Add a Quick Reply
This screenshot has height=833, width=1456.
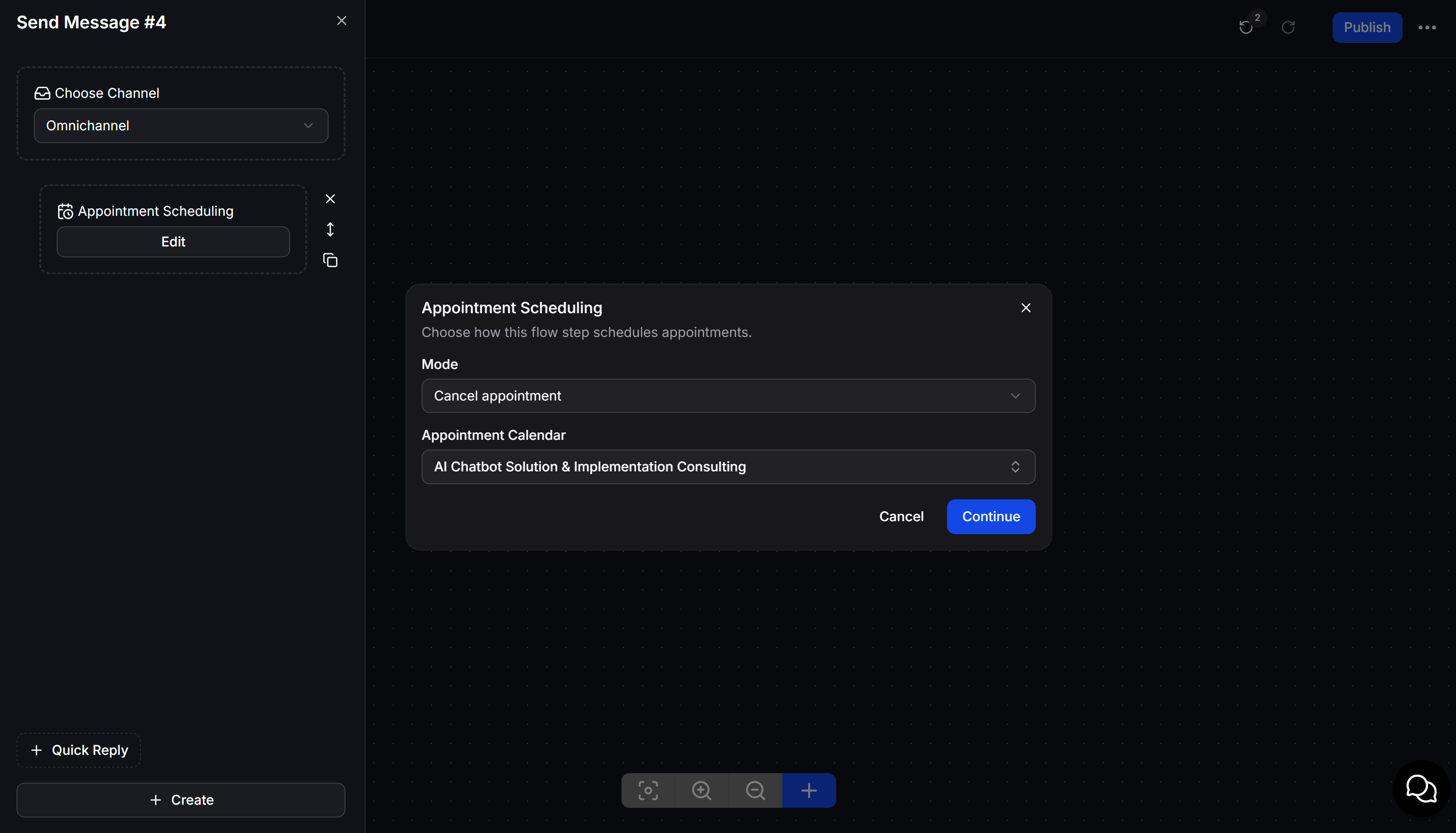(x=78, y=750)
